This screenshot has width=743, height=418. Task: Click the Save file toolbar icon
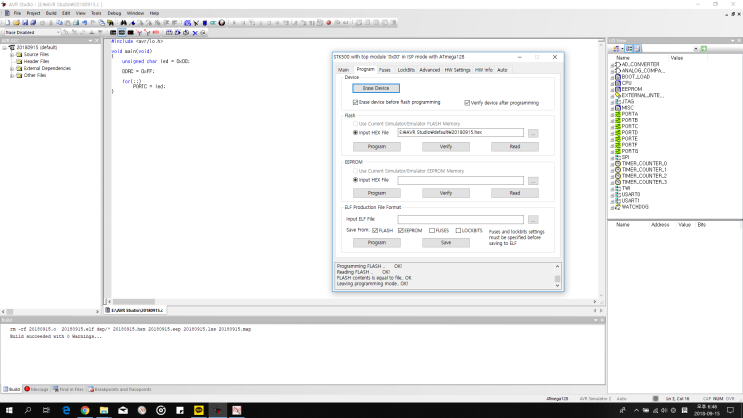pos(27,22)
